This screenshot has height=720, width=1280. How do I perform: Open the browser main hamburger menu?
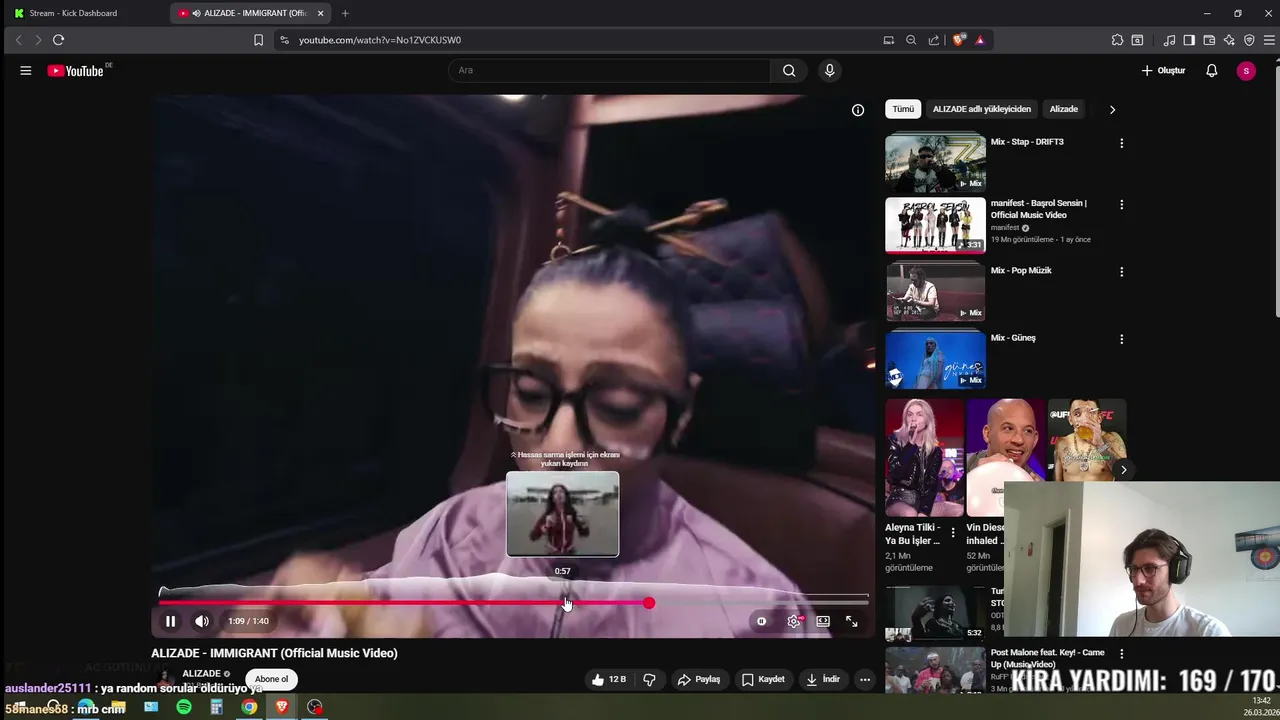point(1270,40)
